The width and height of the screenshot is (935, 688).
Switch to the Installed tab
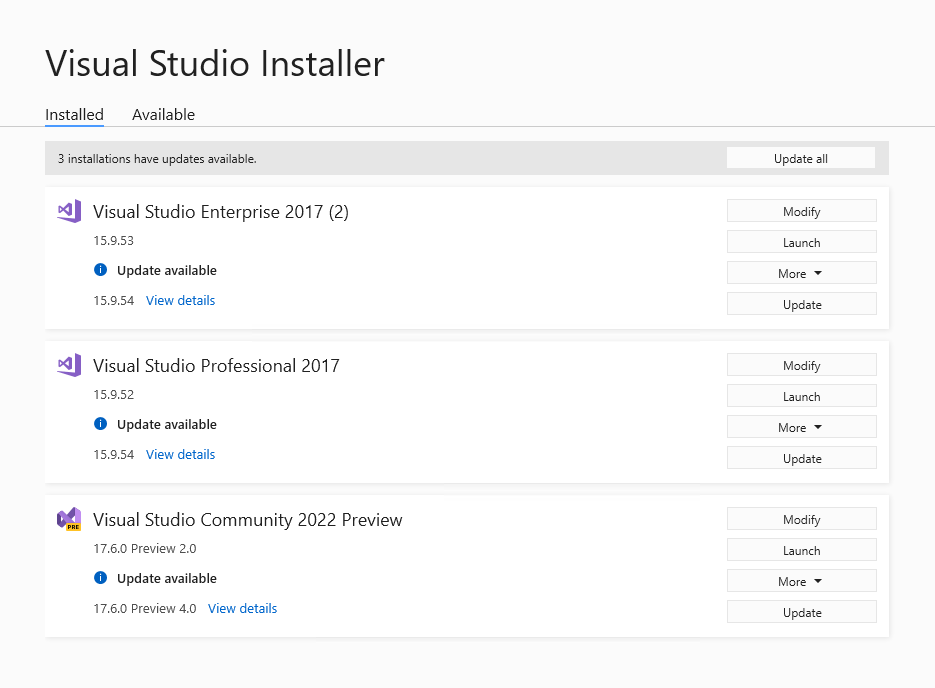(75, 114)
